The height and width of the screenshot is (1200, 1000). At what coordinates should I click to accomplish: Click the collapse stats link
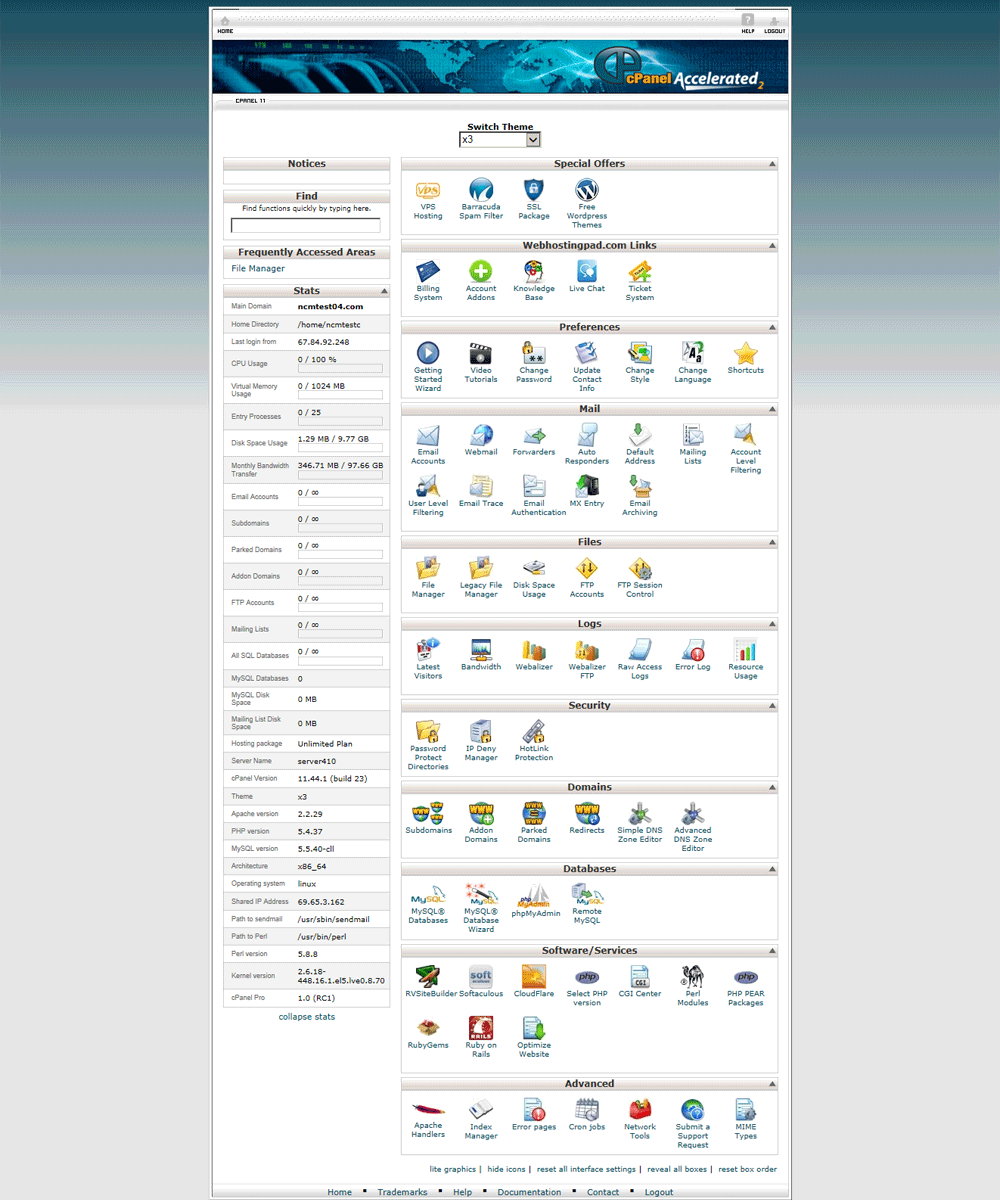coord(307,1017)
